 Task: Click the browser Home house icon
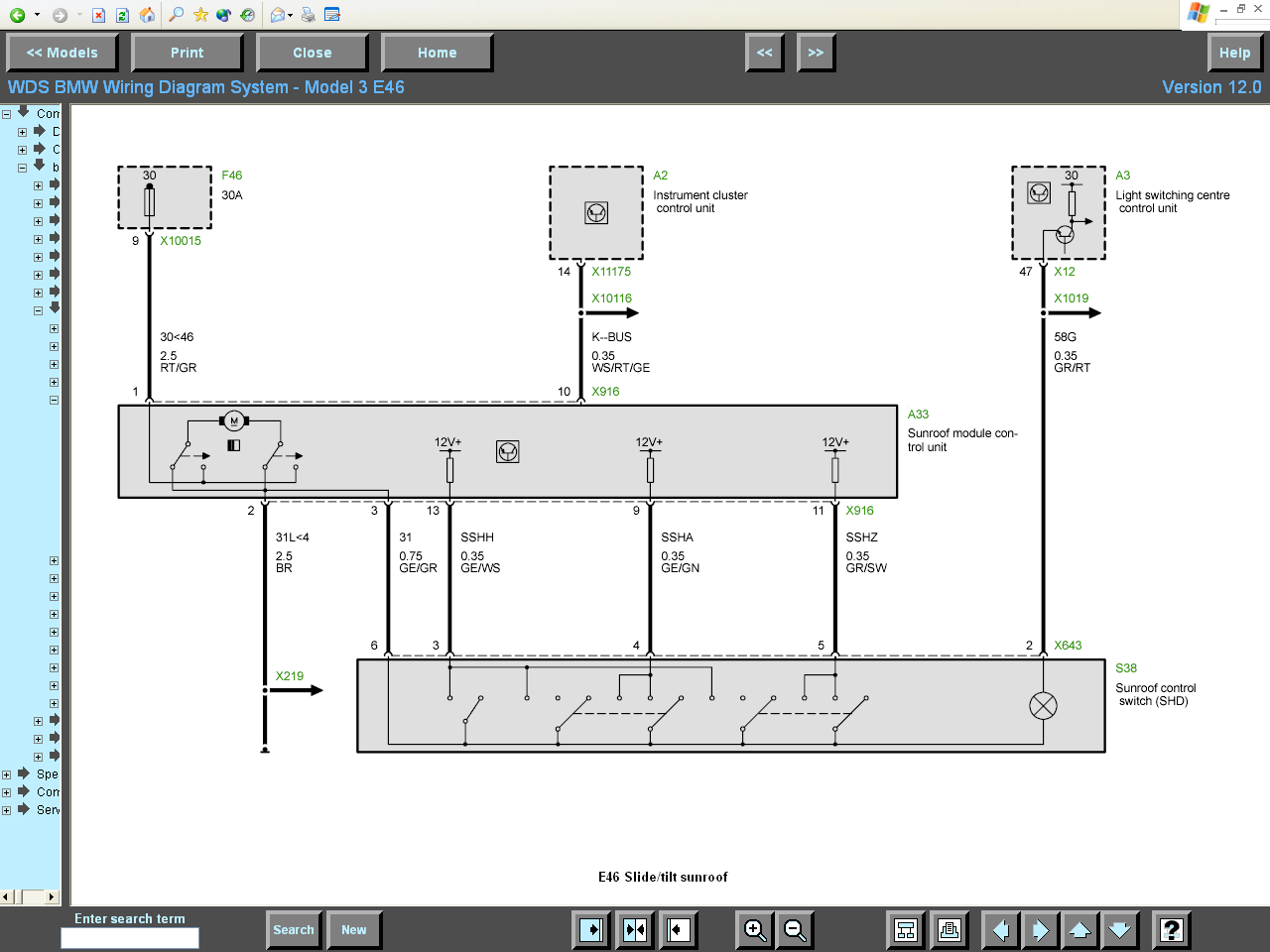tap(147, 15)
